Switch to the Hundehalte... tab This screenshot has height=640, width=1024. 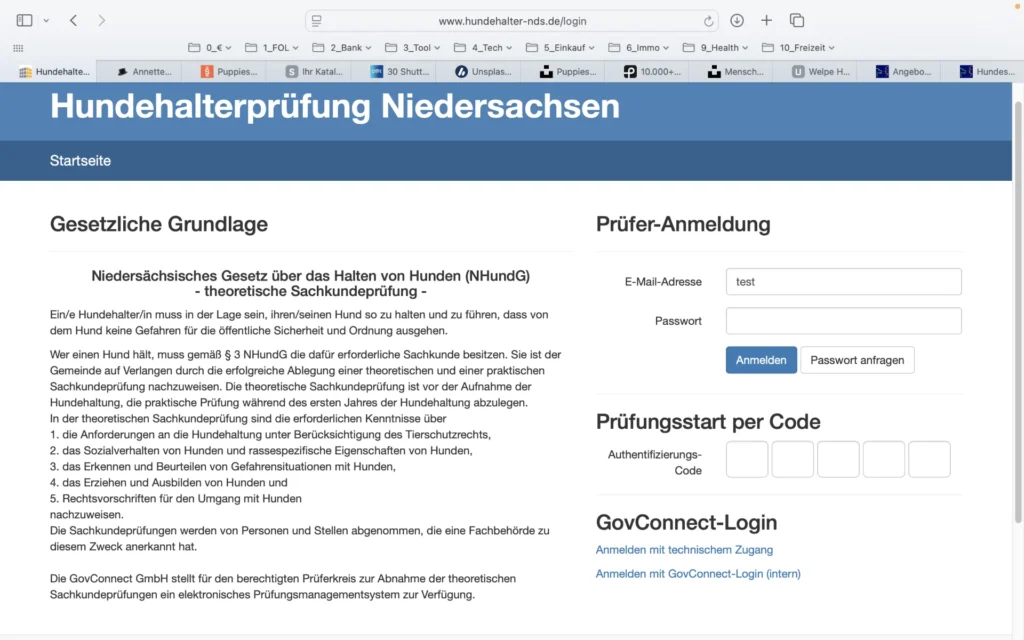(54, 72)
